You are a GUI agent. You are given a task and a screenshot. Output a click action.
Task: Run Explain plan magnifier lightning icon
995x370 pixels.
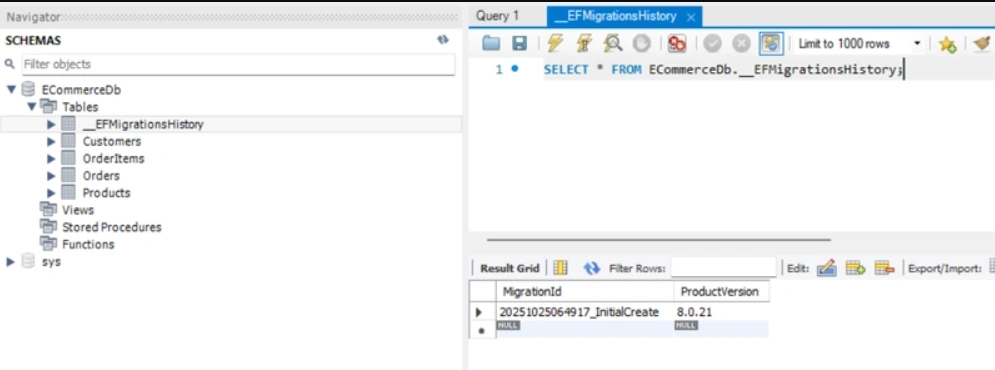tap(612, 43)
